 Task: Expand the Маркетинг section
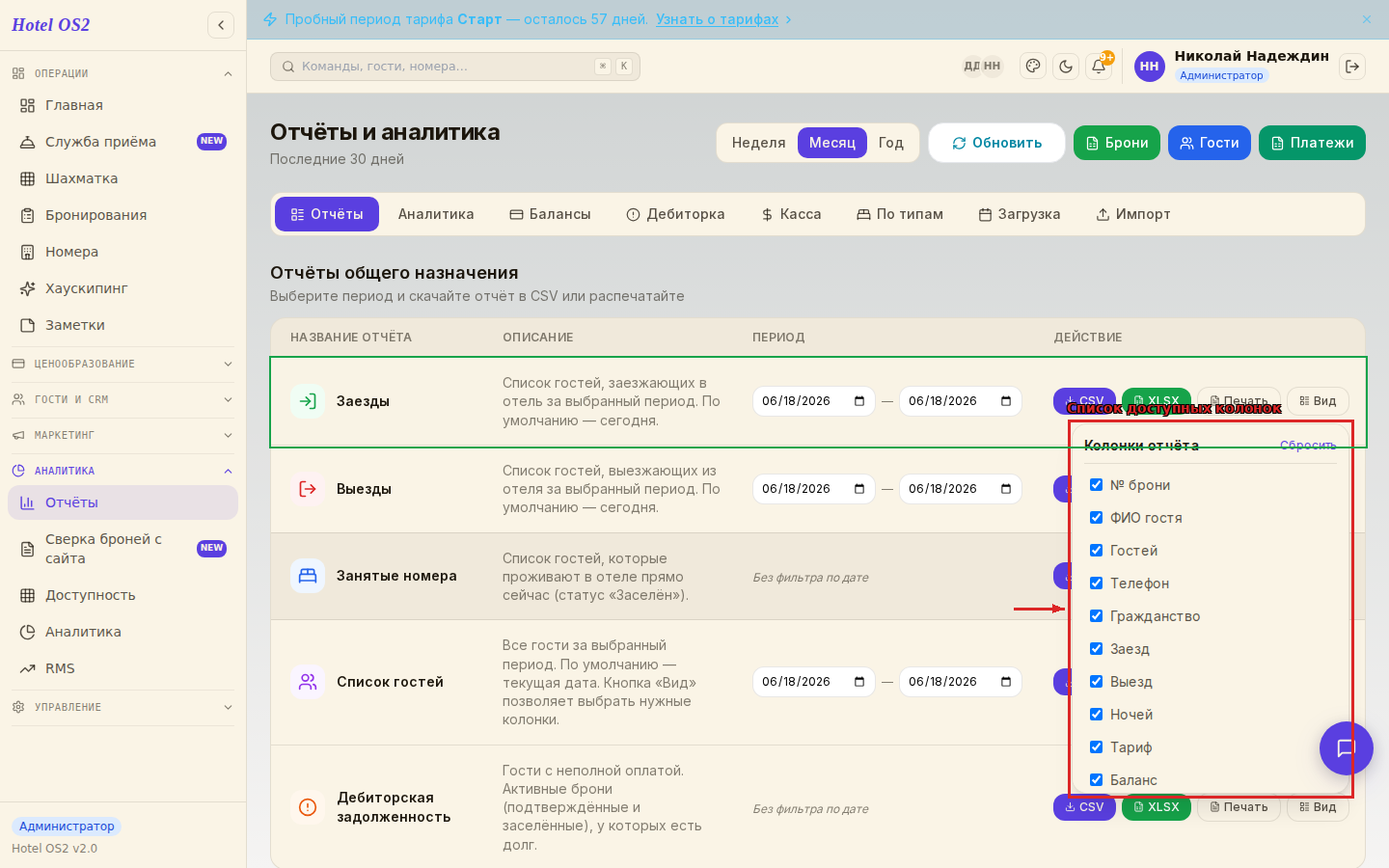pos(123,435)
